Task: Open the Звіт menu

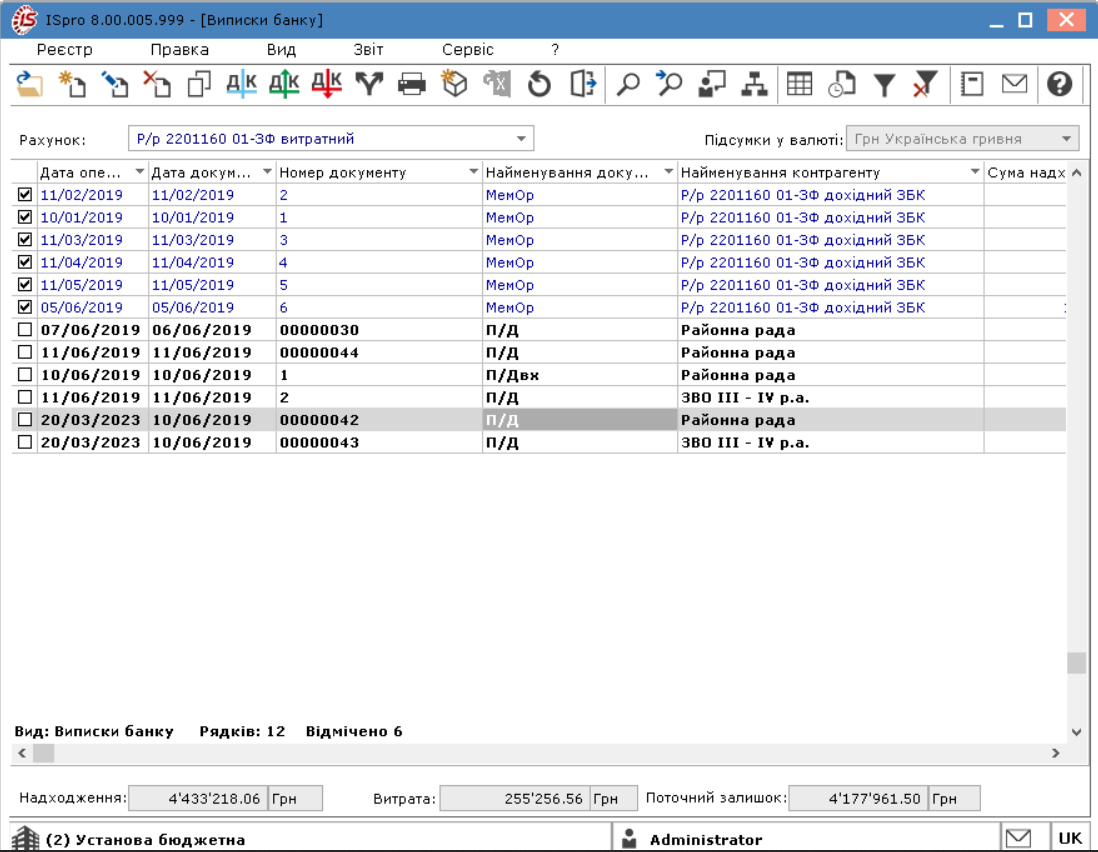Action: [x=368, y=50]
